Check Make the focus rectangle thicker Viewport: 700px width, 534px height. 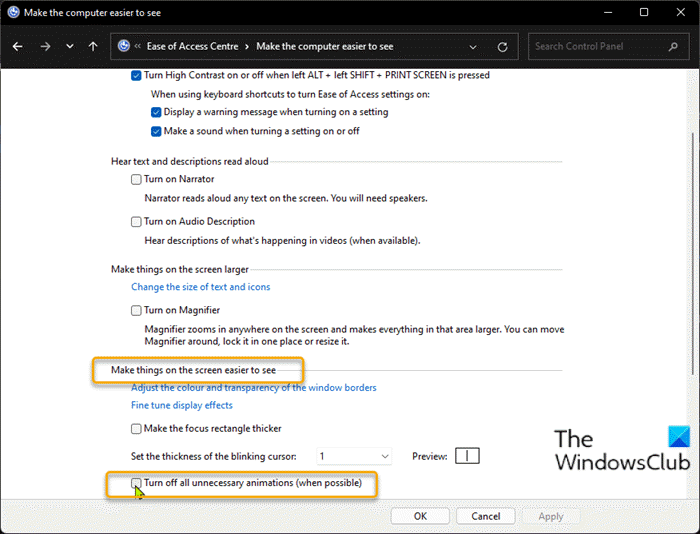coord(136,429)
